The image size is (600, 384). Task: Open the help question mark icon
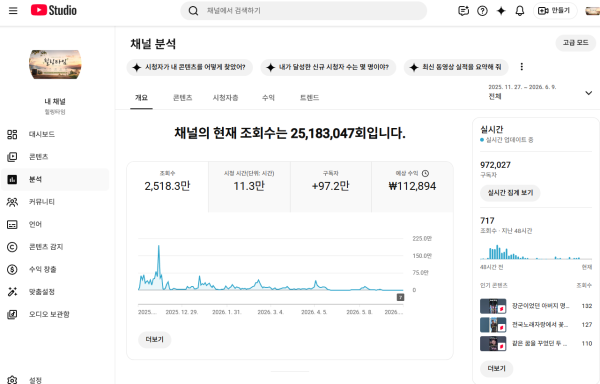(x=482, y=11)
